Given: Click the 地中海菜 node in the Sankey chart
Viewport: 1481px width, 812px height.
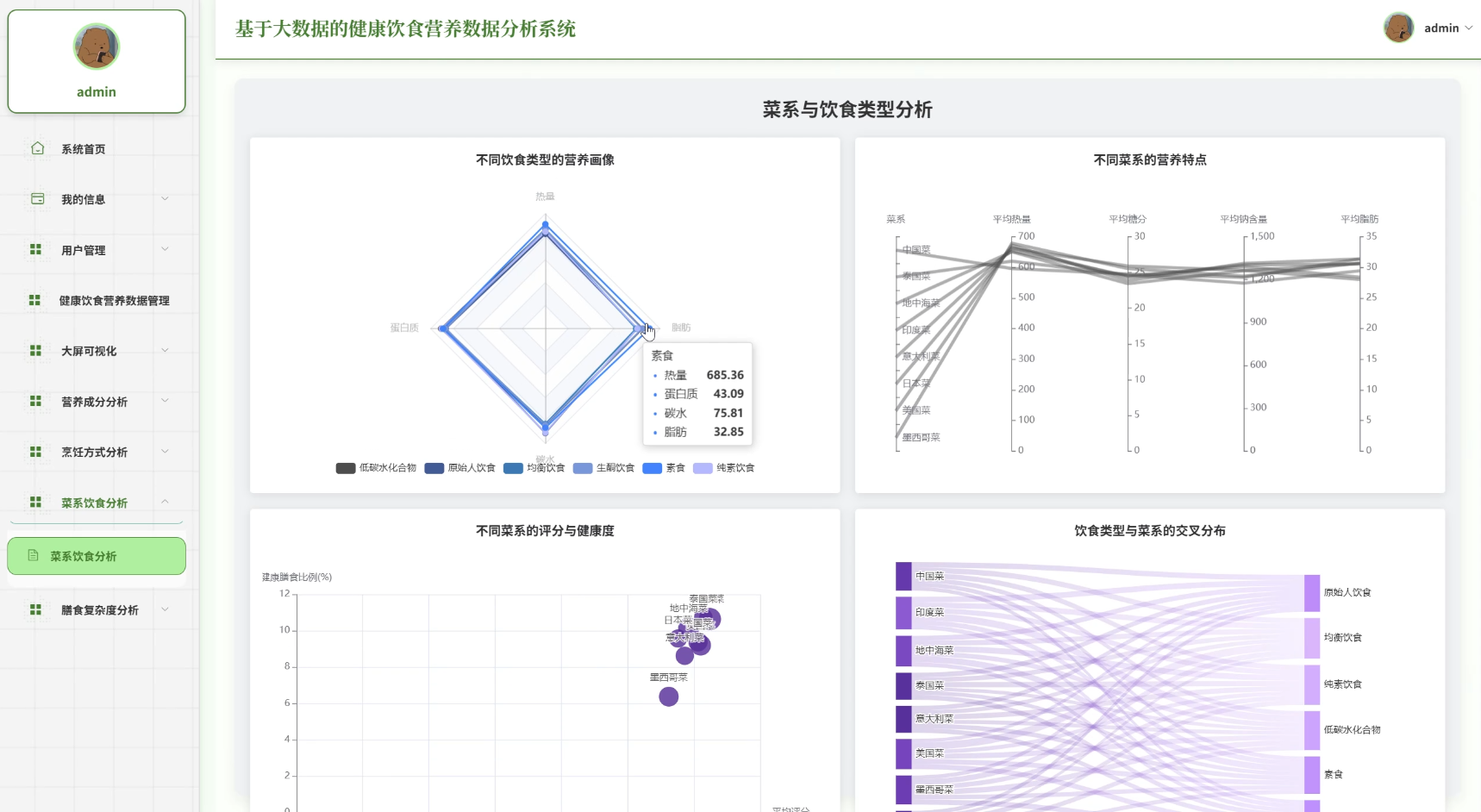Looking at the screenshot, I should point(903,651).
